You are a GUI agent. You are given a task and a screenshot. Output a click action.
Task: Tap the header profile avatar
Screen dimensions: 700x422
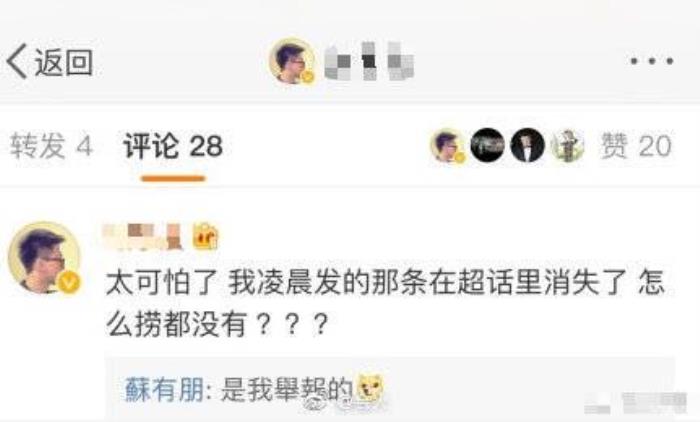pos(292,61)
